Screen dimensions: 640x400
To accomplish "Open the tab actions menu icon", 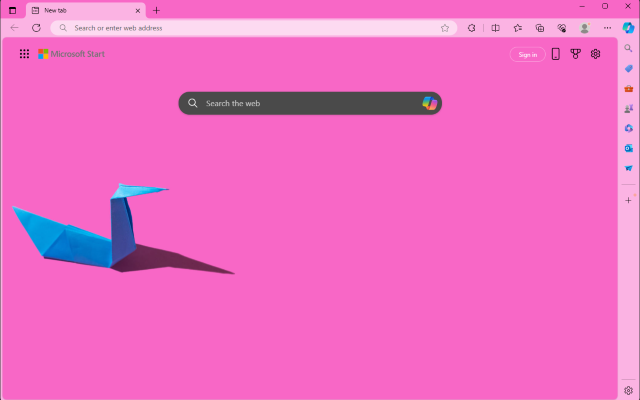I will (13, 11).
